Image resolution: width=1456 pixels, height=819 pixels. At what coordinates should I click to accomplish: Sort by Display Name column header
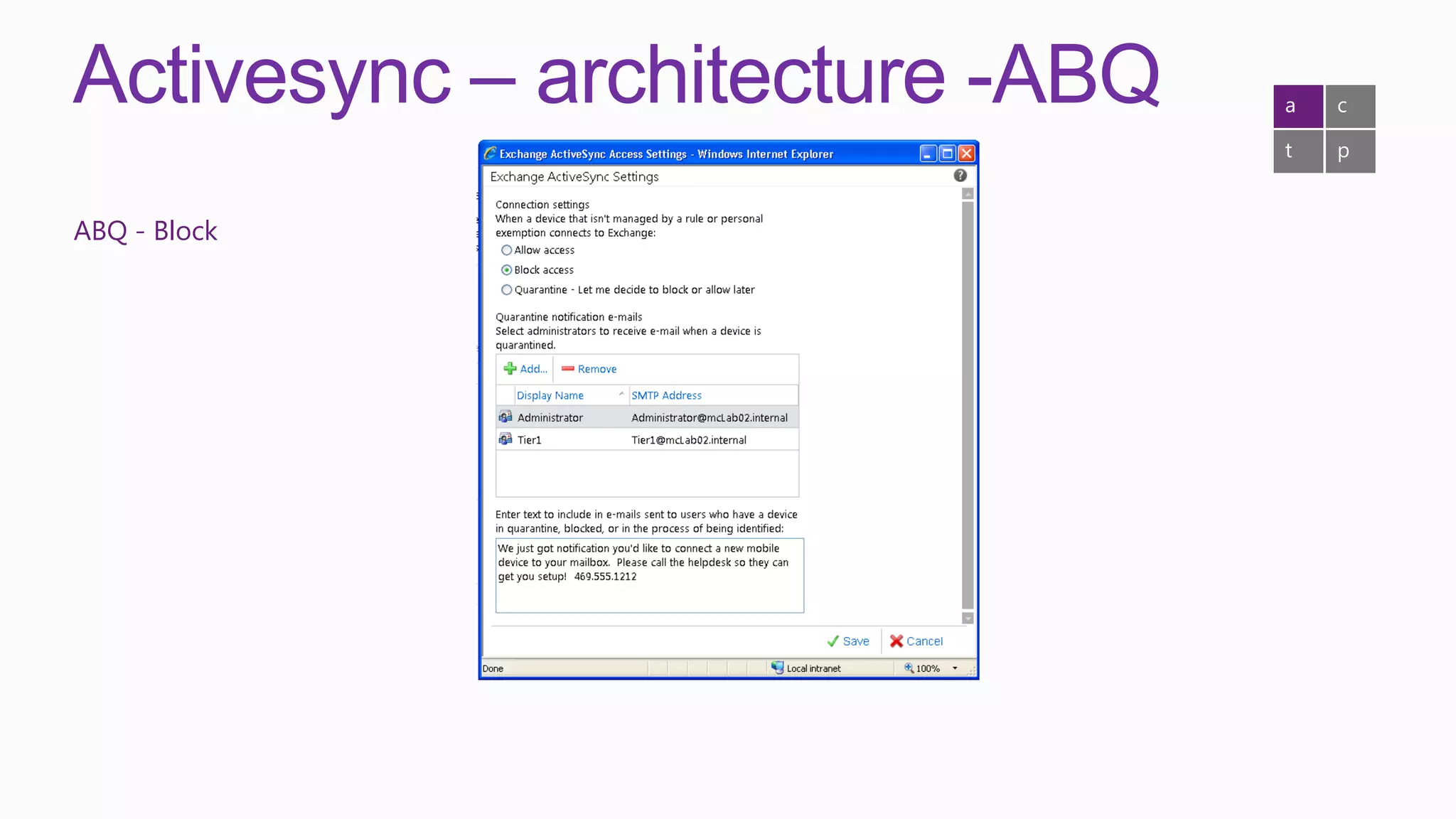pos(571,395)
